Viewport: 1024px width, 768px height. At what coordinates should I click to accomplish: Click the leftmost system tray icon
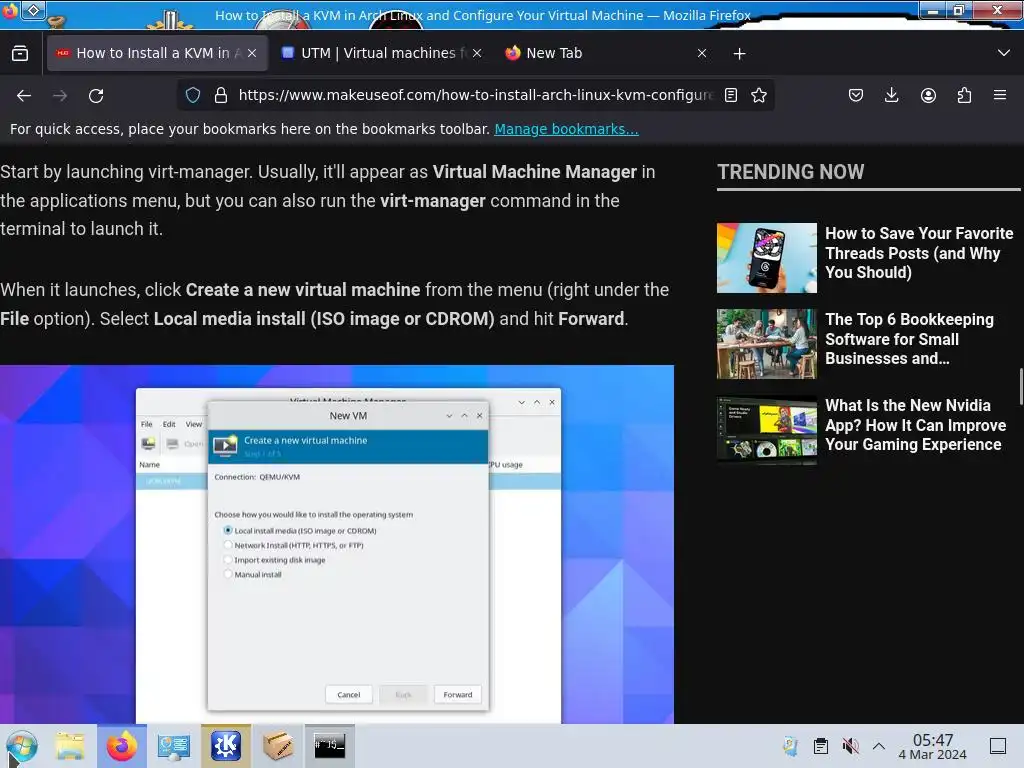[791, 746]
